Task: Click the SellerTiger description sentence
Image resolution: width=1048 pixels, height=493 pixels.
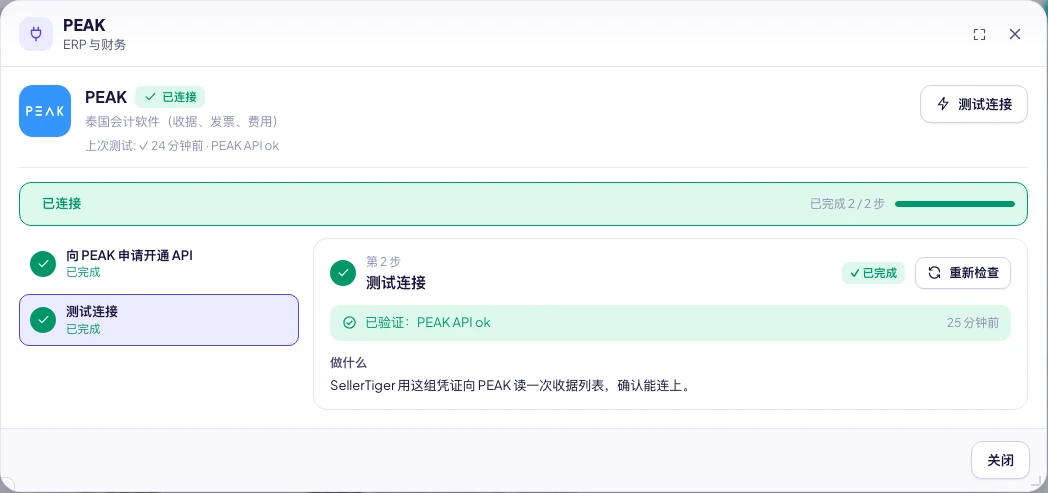Action: (510, 385)
